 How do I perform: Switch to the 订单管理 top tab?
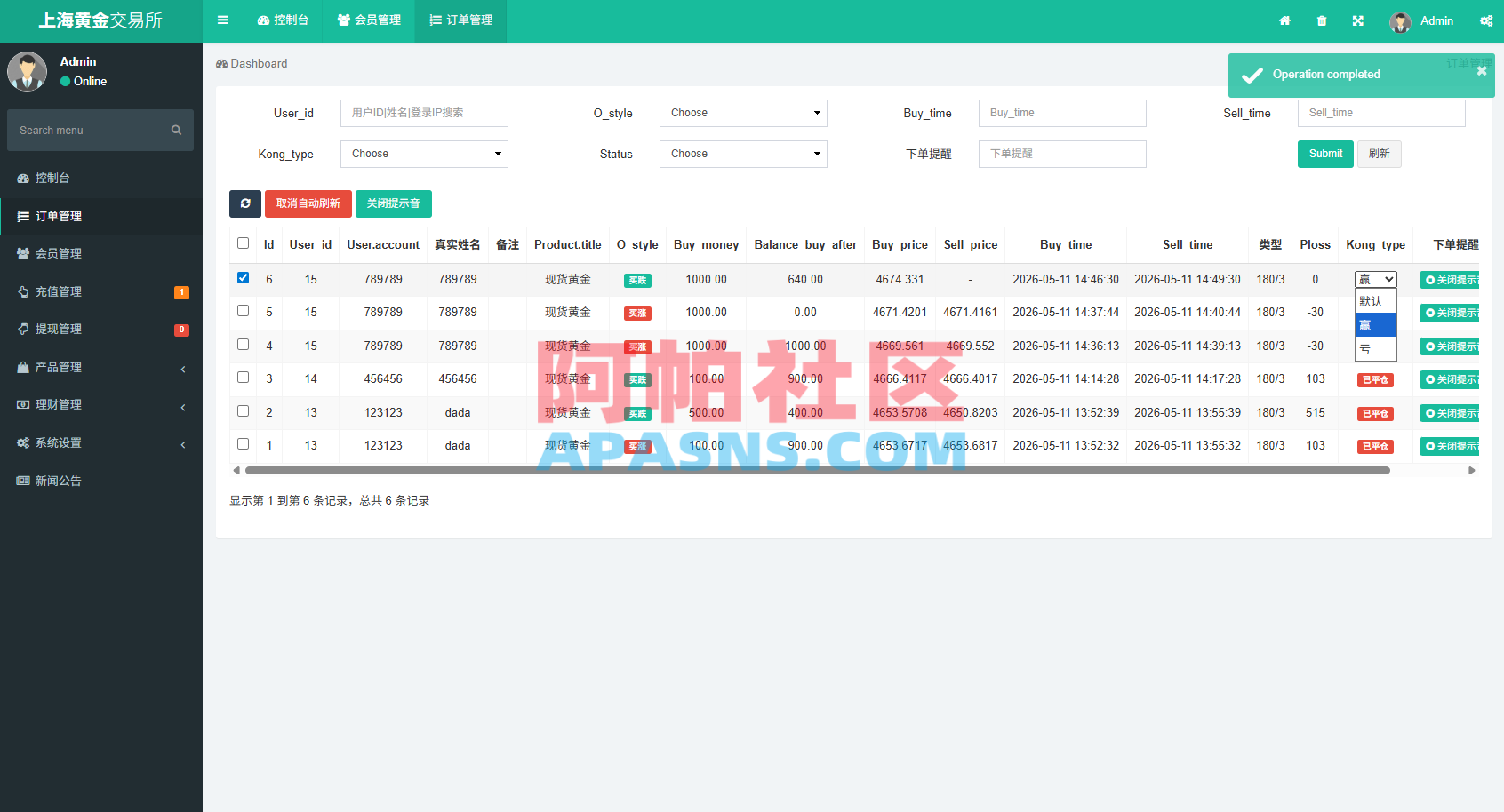tap(460, 20)
